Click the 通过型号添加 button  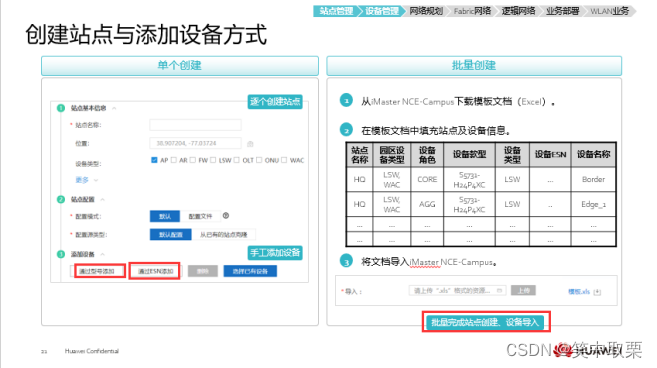[x=100, y=271]
